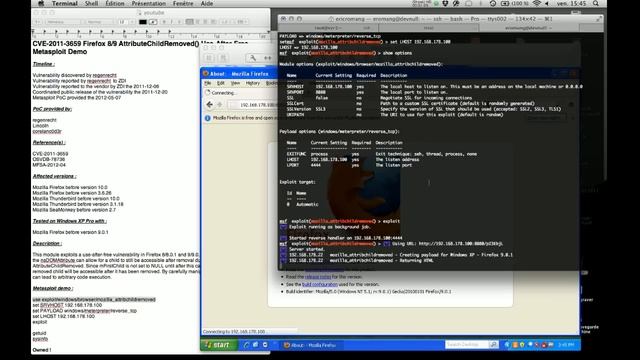Open the typeface style dropdown in TextEdit

[99, 22]
